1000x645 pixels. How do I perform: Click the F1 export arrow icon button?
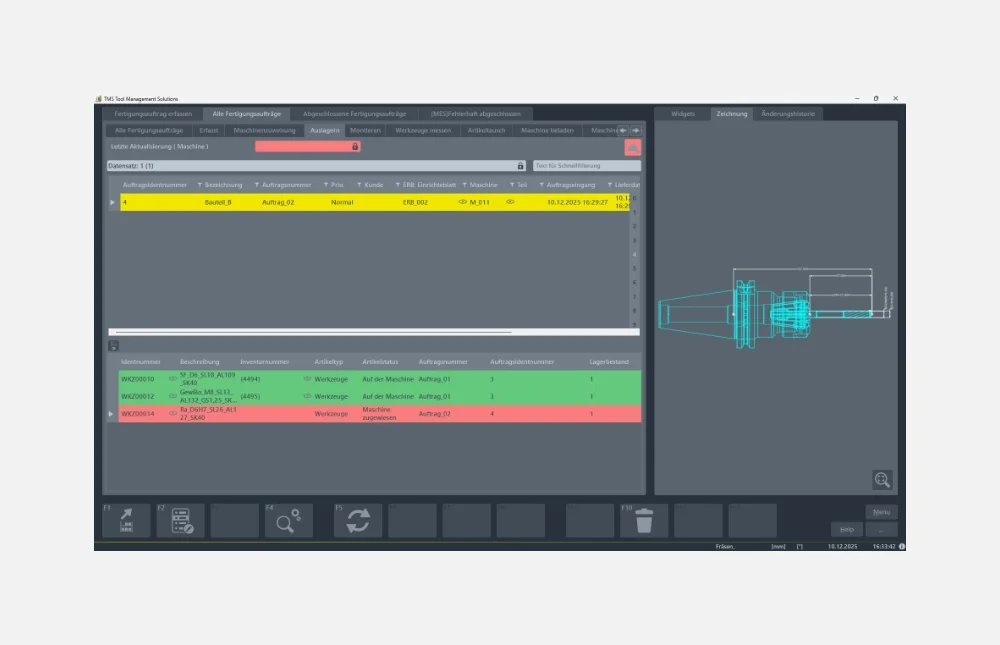coord(127,521)
